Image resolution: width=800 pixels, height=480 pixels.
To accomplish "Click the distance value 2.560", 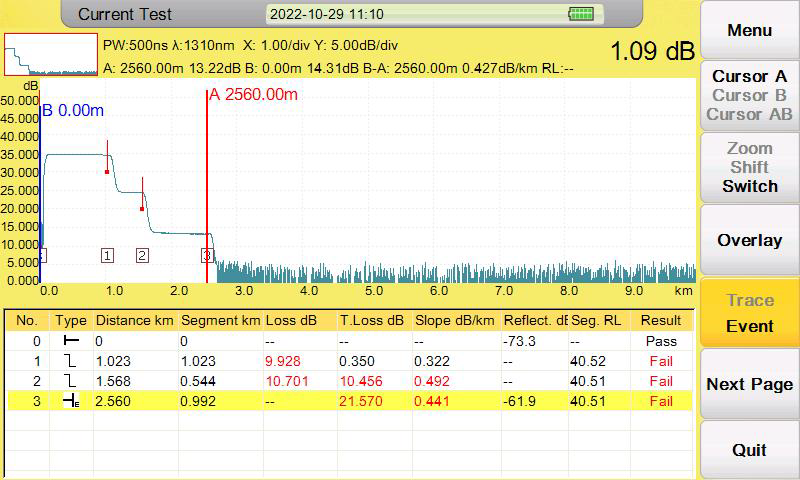I will pos(113,401).
